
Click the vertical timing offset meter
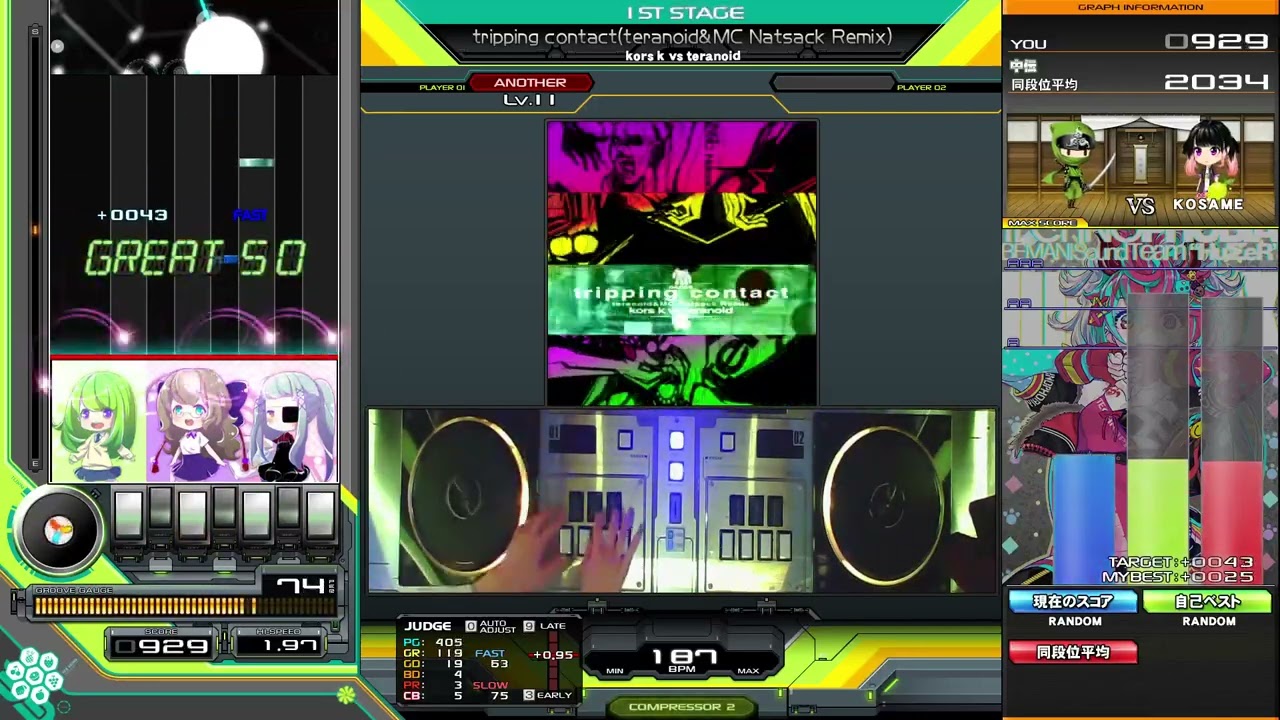552,662
